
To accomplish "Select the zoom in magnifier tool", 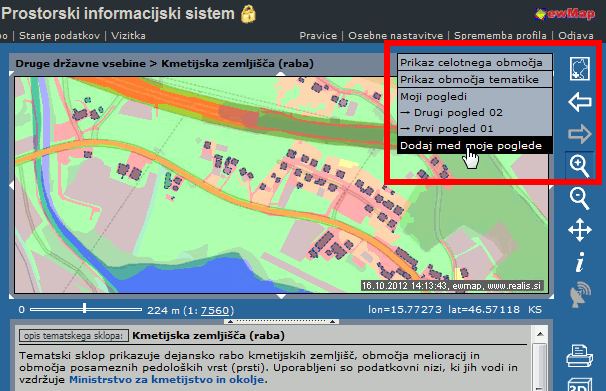I will pyautogui.click(x=579, y=166).
